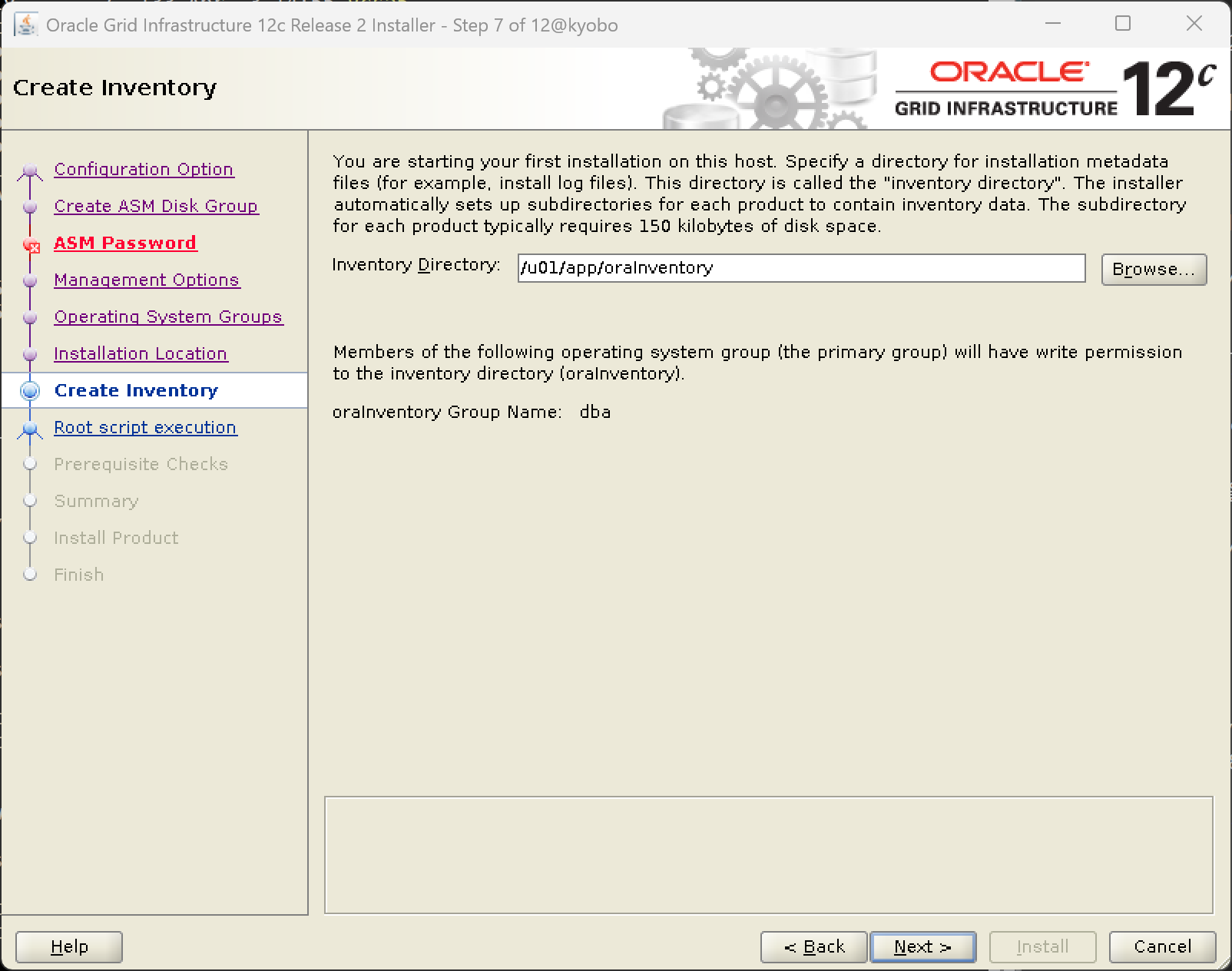Image resolution: width=1232 pixels, height=971 pixels.
Task: Click the Inventory Directory label
Action: [x=416, y=265]
